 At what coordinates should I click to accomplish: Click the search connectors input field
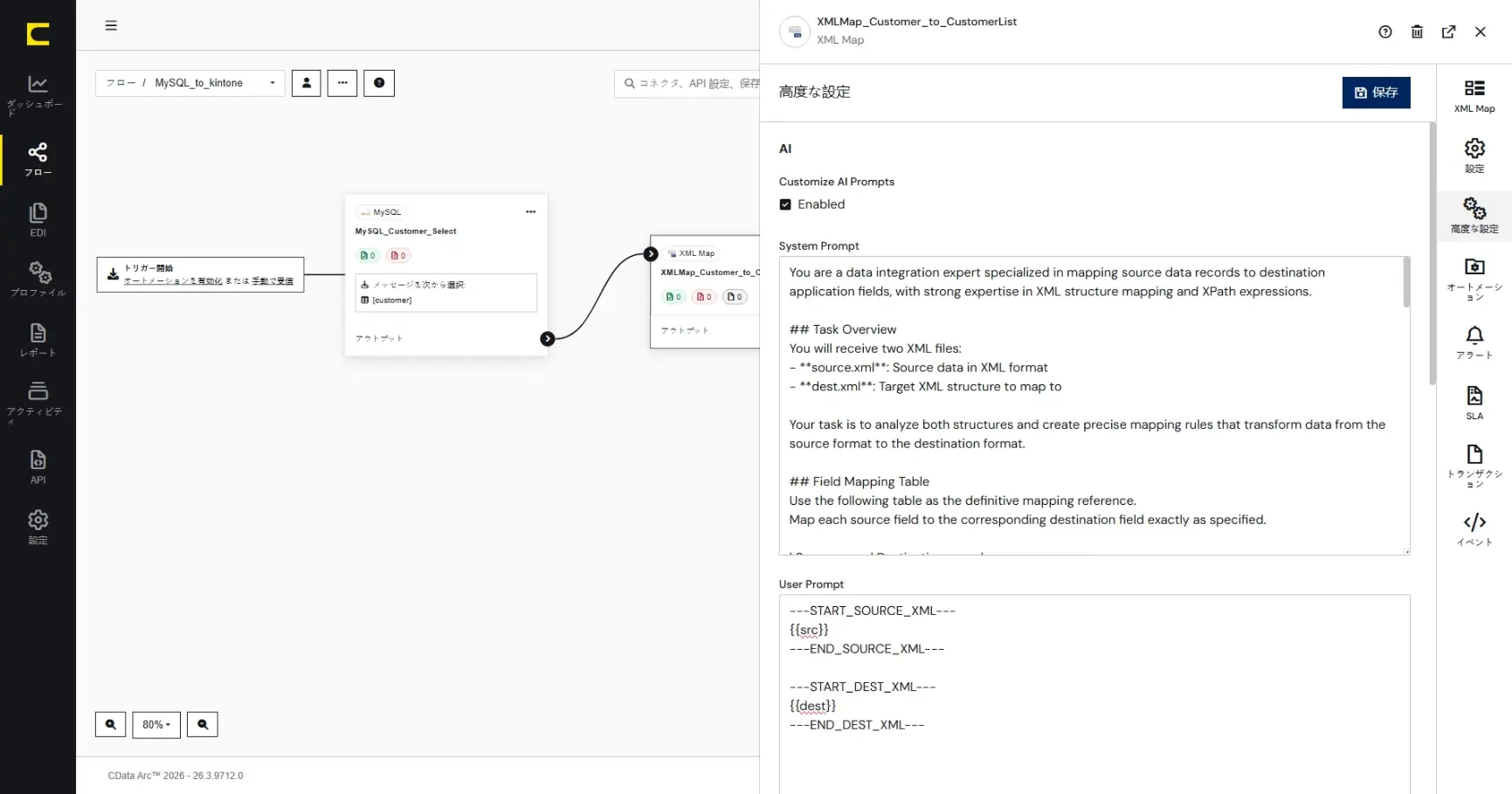point(688,84)
